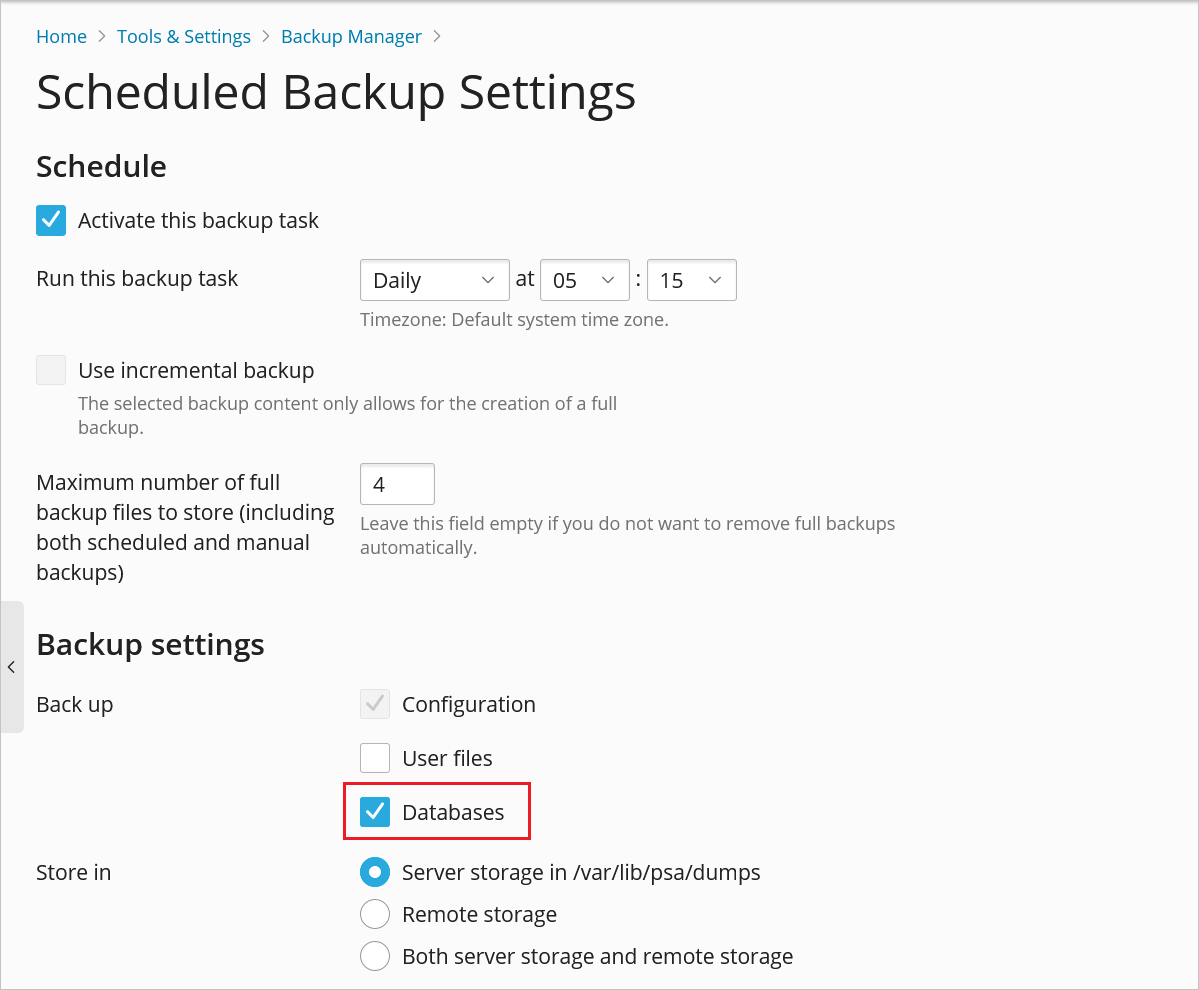Collapse the left sidebar arrow handle
Screen dimensions: 1199x990
coord(11,667)
